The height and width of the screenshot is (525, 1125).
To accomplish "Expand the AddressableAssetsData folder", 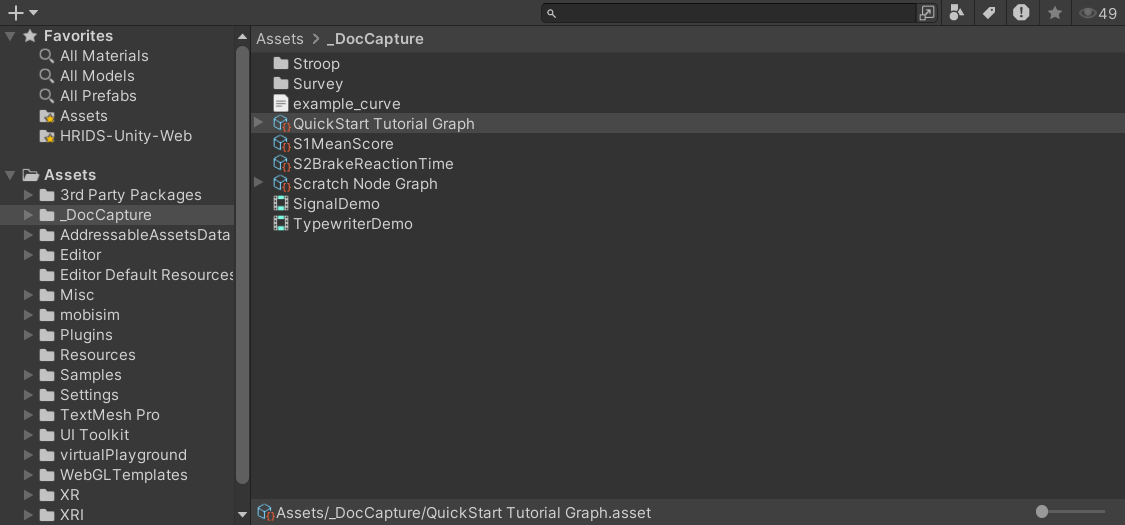I will [28, 235].
